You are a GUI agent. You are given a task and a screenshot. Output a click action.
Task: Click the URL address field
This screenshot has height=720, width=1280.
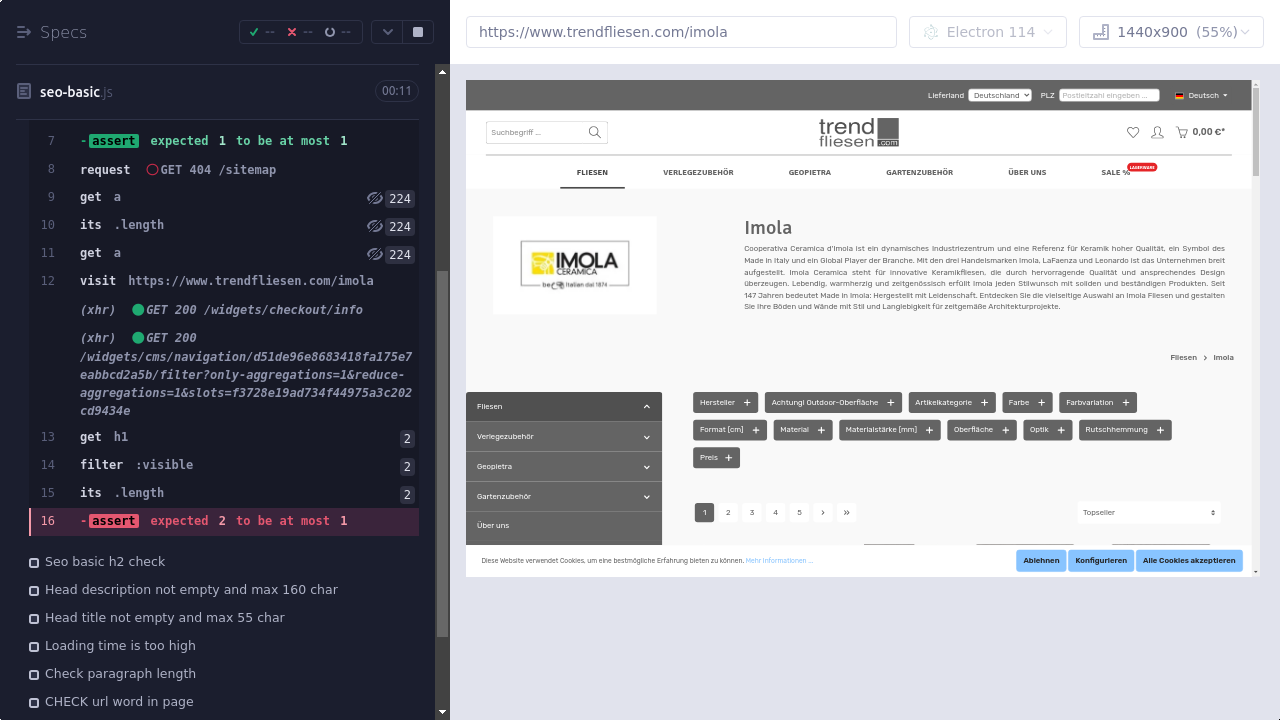680,32
